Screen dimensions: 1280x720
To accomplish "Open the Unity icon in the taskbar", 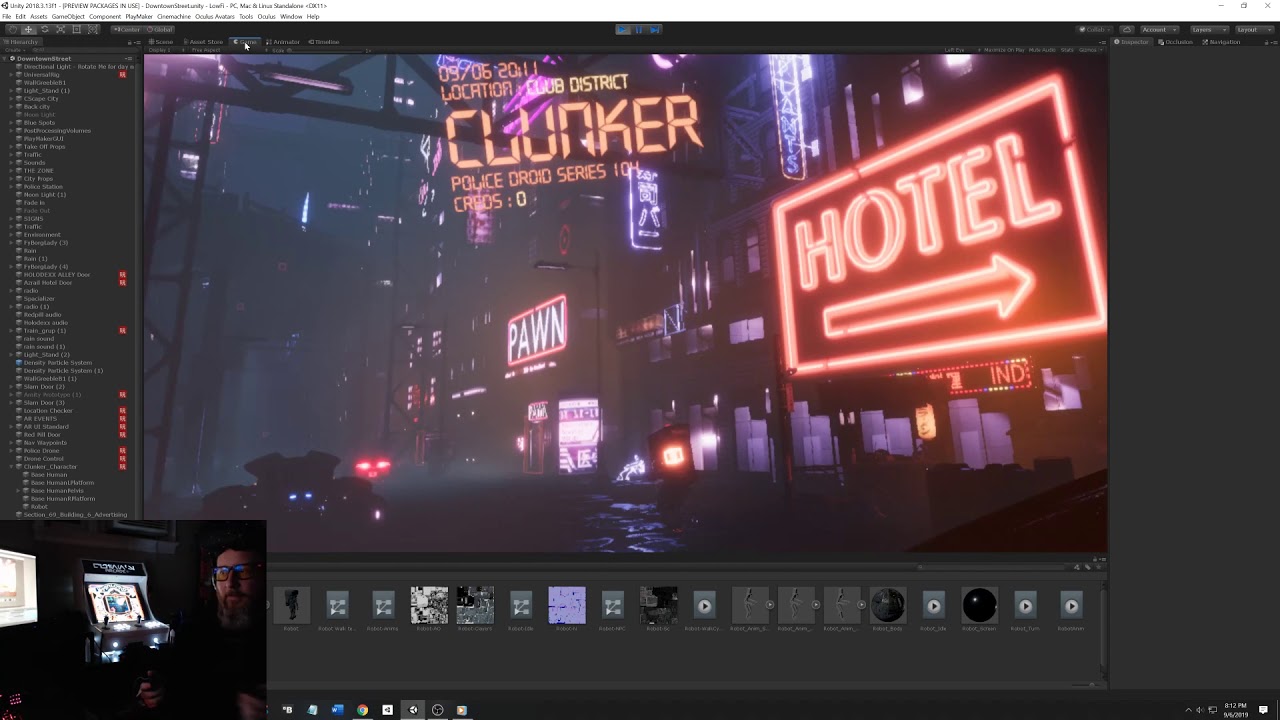I will [413, 710].
